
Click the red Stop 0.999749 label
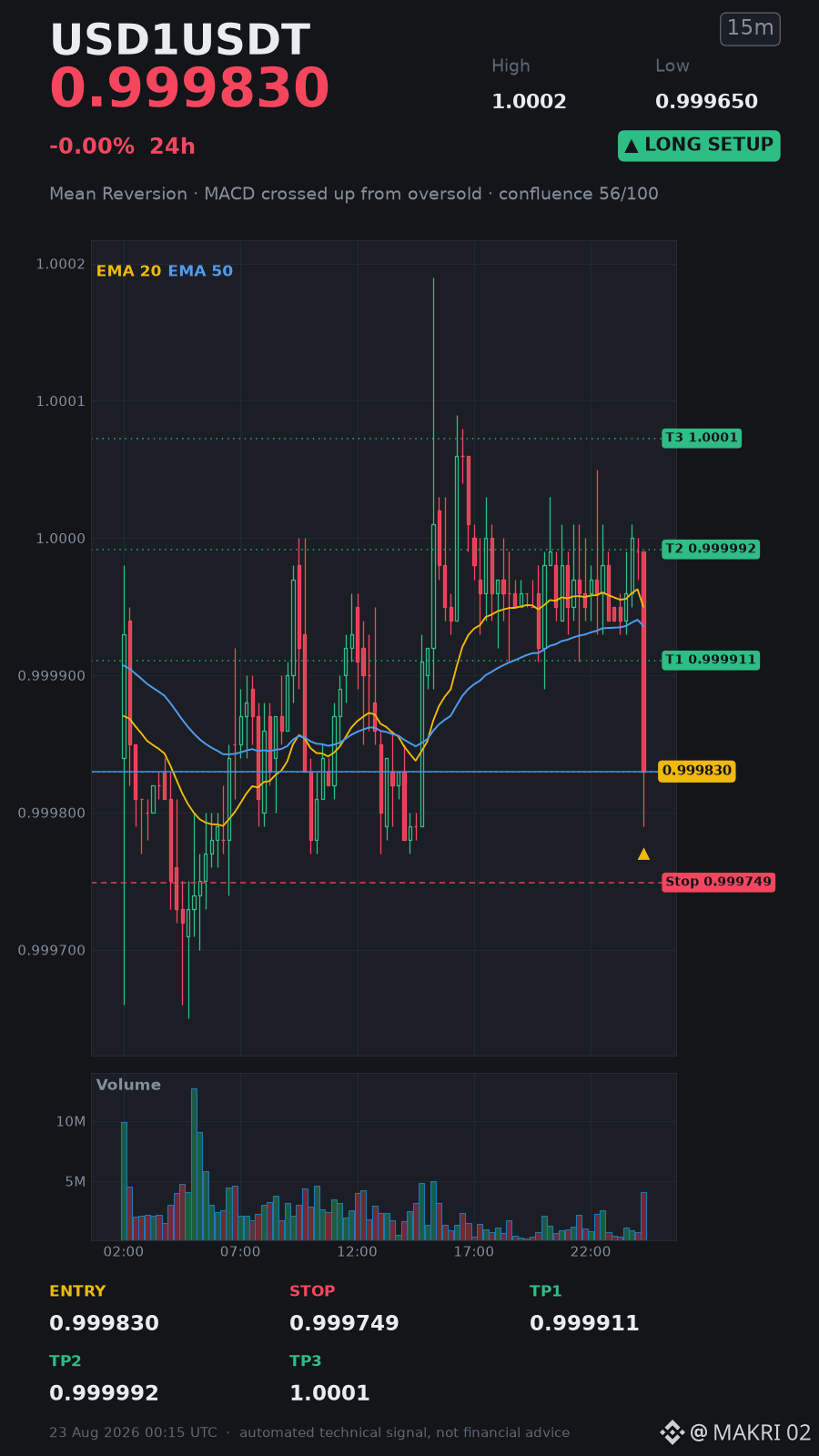click(x=718, y=882)
